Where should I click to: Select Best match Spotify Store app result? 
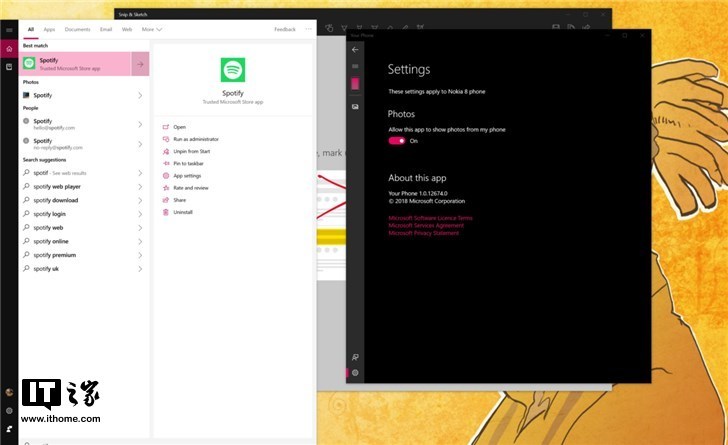coord(75,64)
